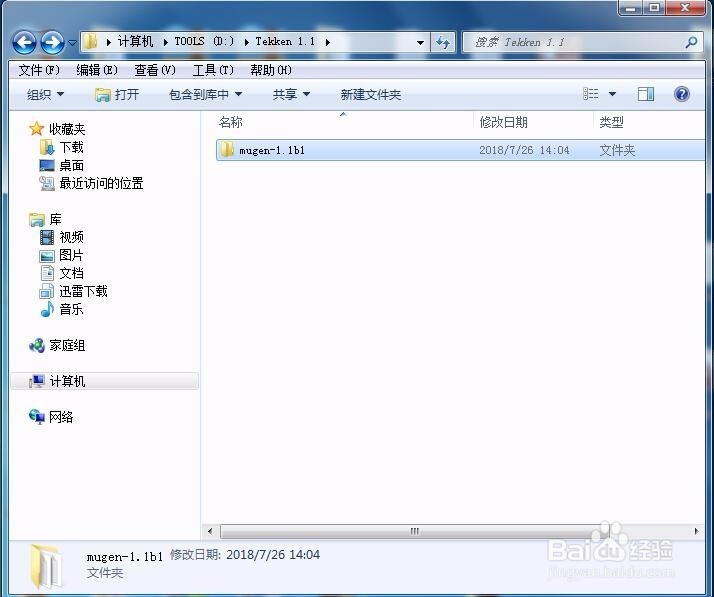Open the 工具(T) menu
The height and width of the screenshot is (597, 714).
click(x=213, y=70)
